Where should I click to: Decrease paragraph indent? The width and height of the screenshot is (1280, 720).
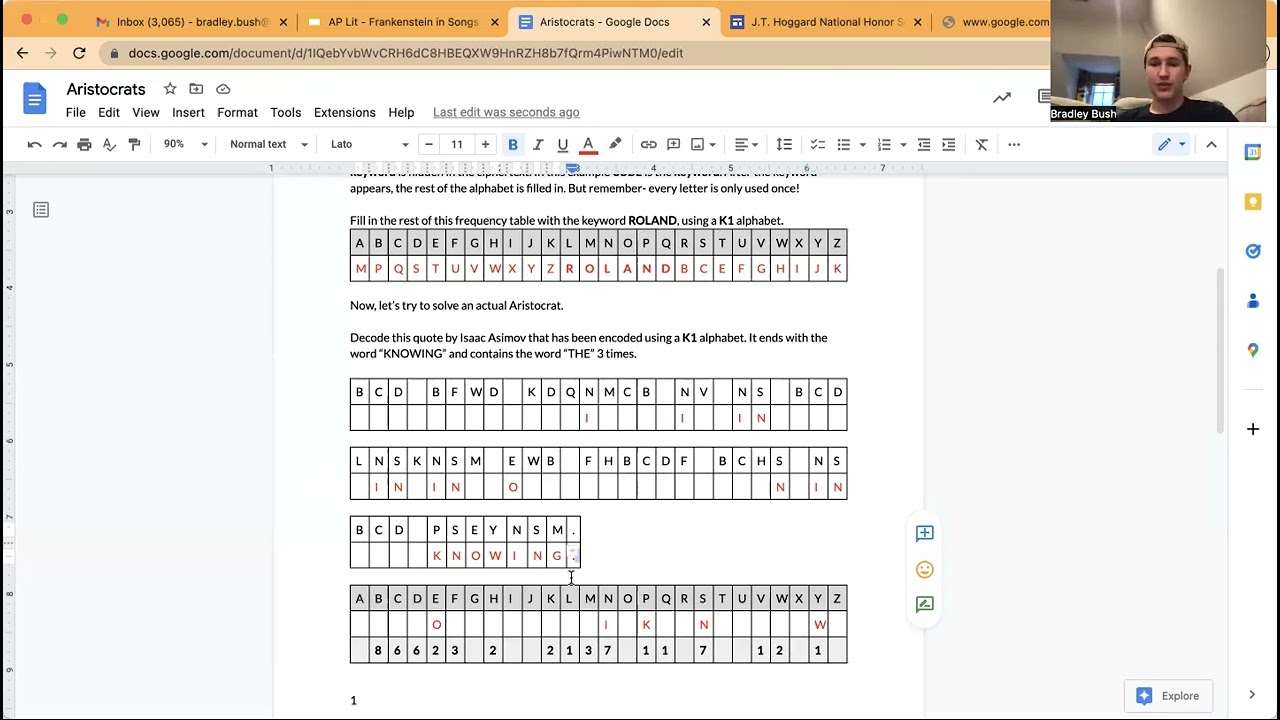coord(924,145)
